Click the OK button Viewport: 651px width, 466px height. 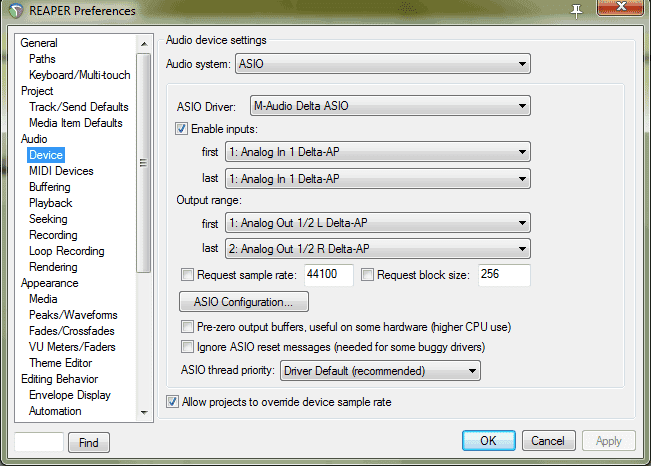(489, 441)
